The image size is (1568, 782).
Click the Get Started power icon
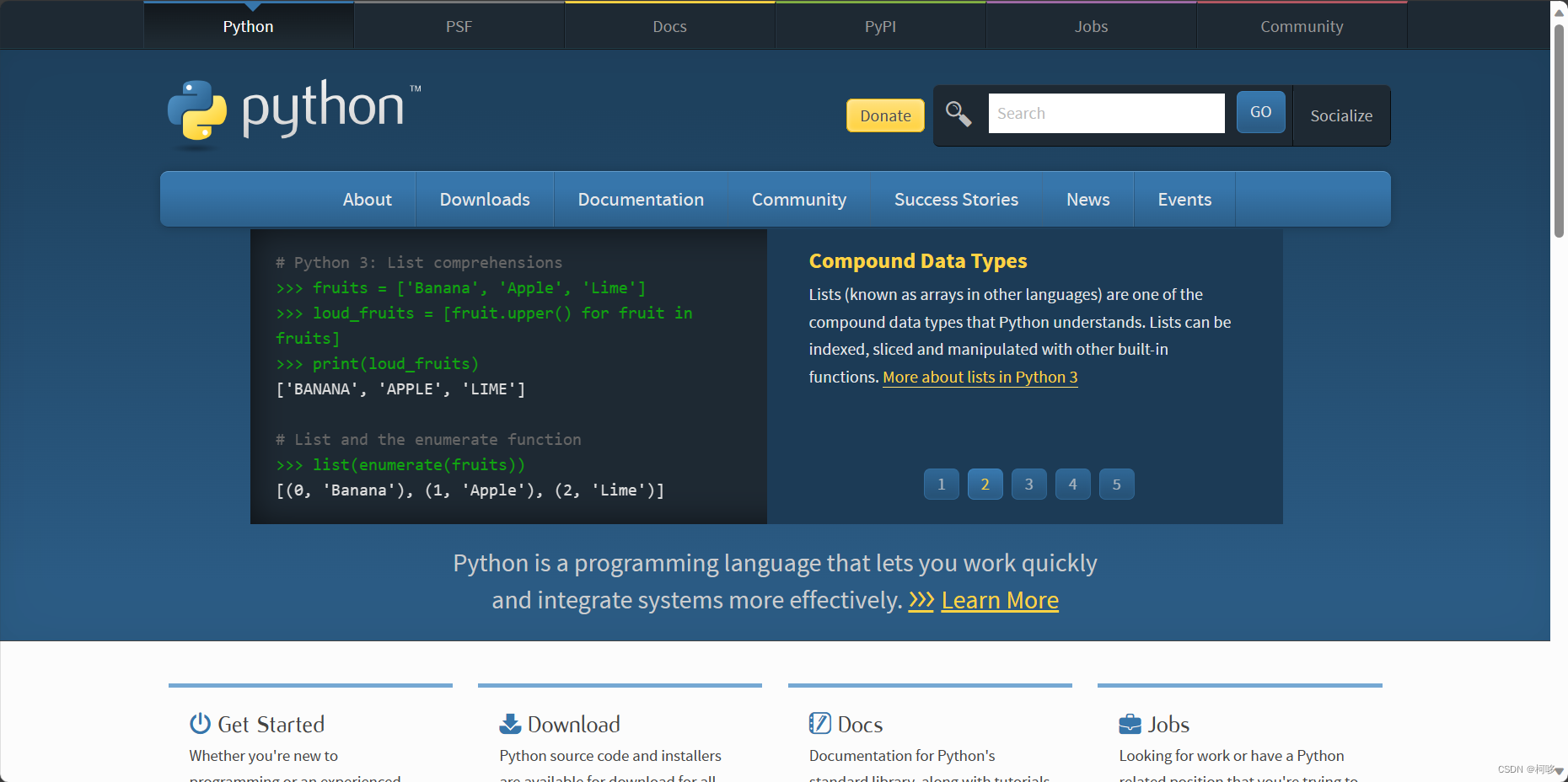(200, 723)
